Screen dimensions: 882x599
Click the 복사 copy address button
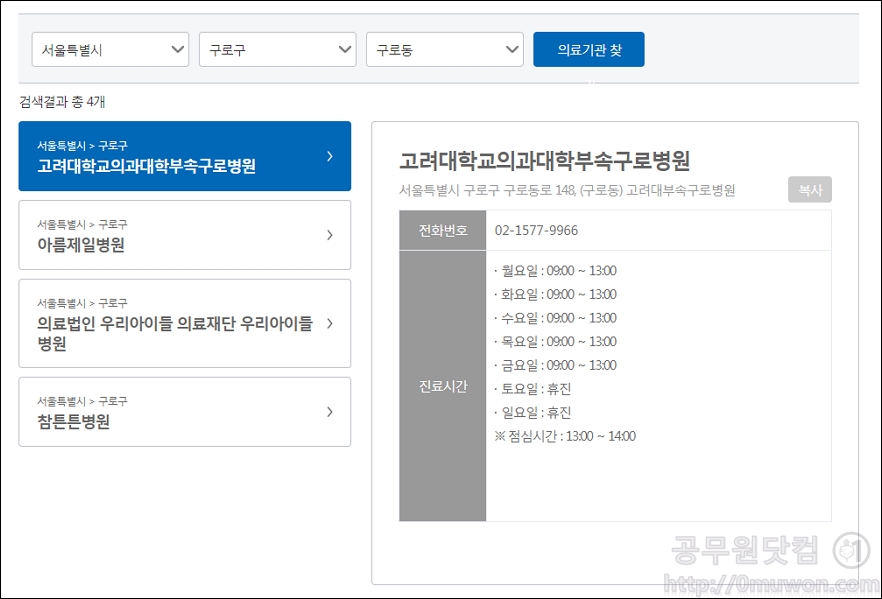click(x=809, y=190)
